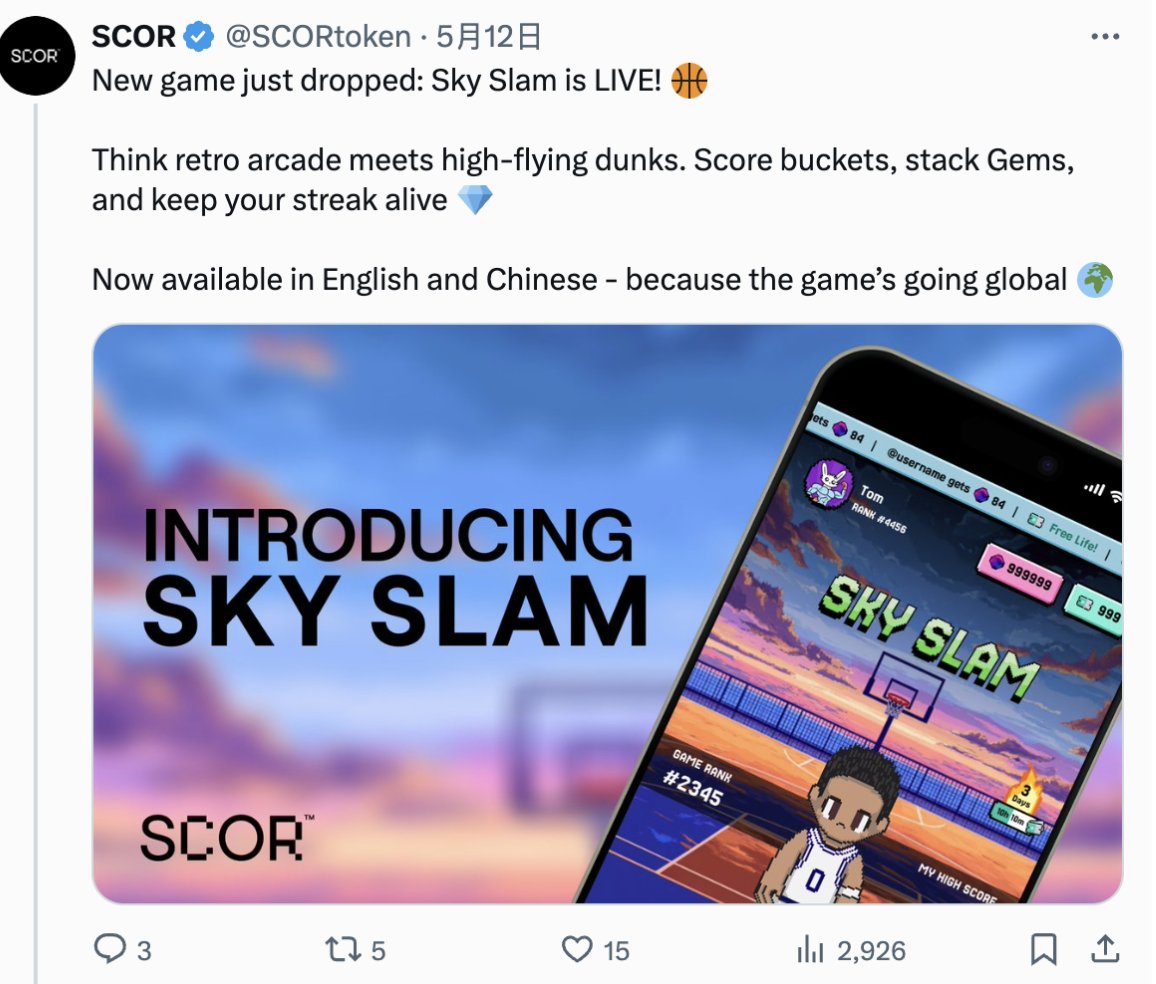Image resolution: width=1156 pixels, height=984 pixels.
Task: Click the reply speech bubble icon
Action: click(110, 949)
